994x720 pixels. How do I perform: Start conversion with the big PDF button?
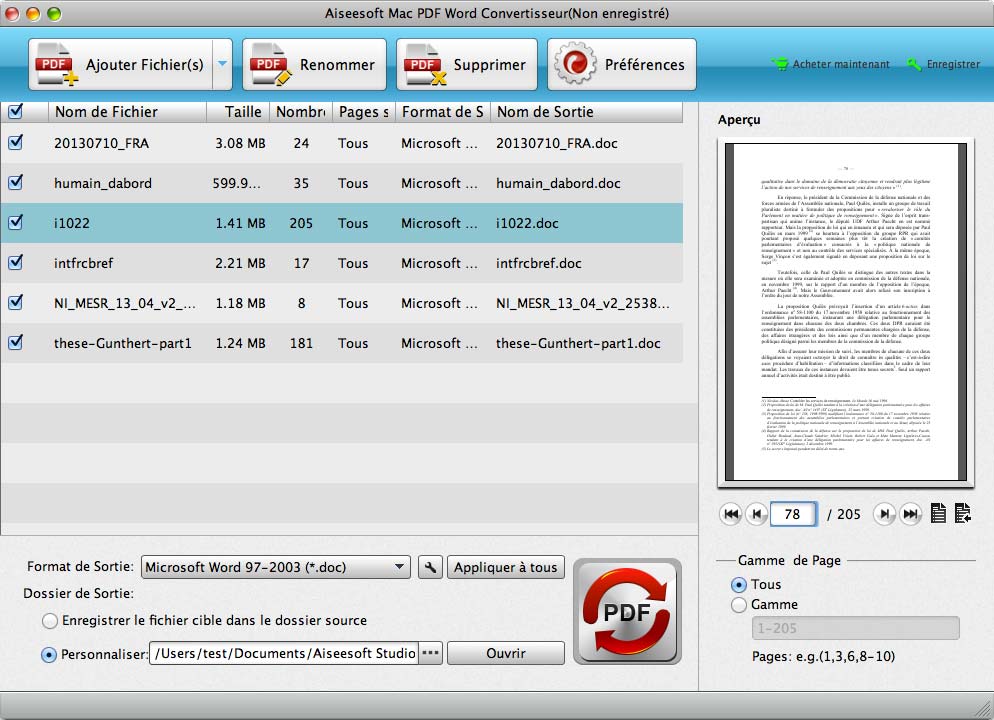tap(627, 611)
